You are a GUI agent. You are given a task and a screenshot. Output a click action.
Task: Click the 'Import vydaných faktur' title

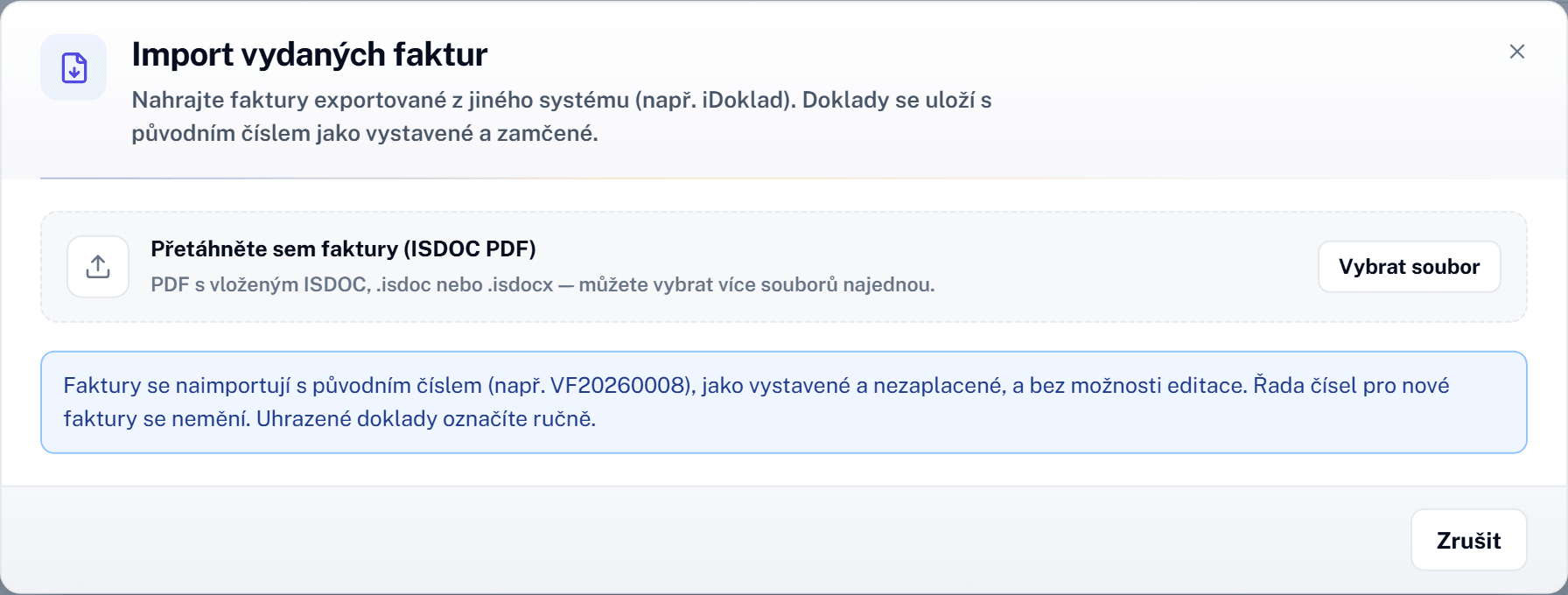tap(309, 54)
